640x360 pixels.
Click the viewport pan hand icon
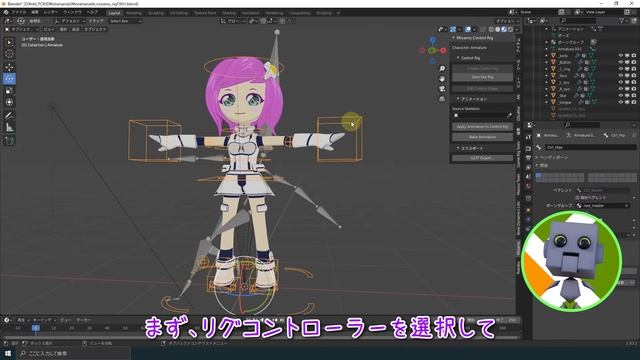coord(442,78)
